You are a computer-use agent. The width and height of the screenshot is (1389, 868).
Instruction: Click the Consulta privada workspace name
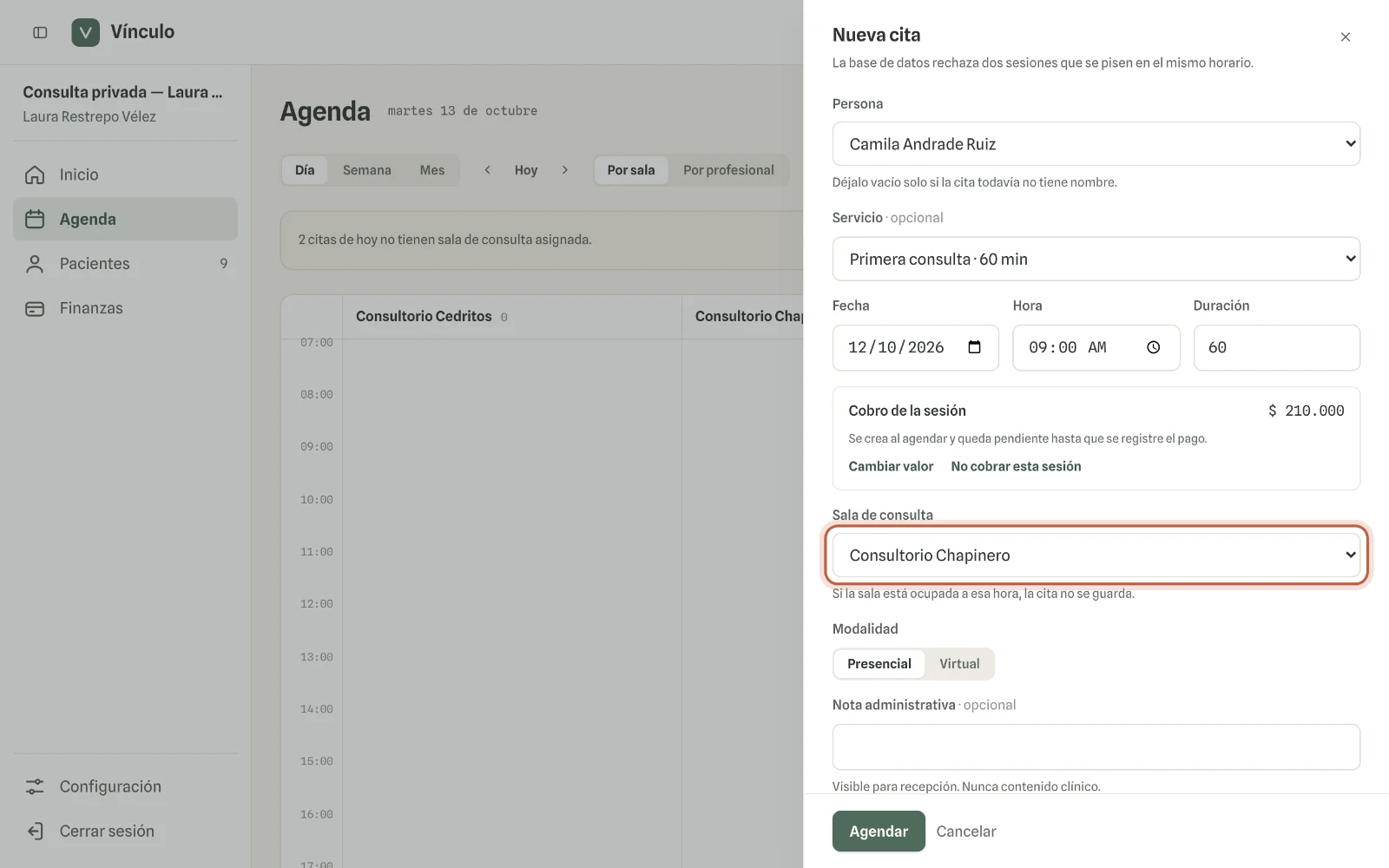[x=122, y=92]
